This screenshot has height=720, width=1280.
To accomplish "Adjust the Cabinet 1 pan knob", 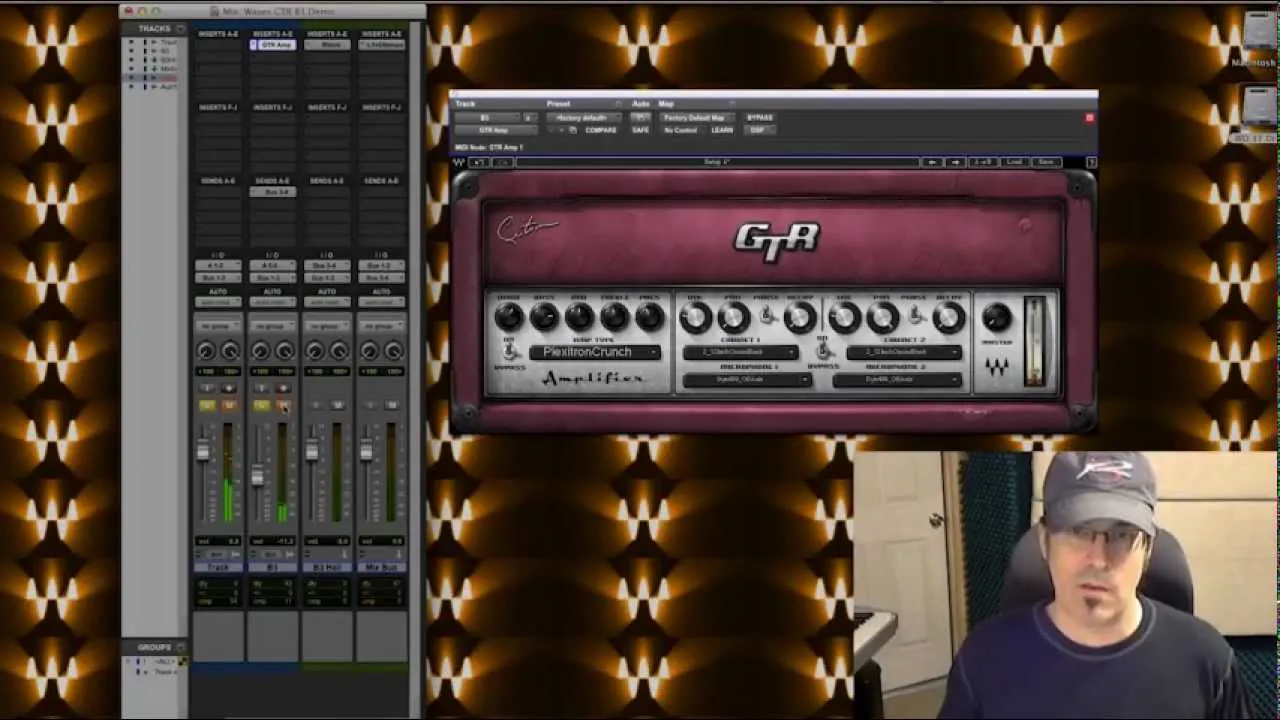I will (x=733, y=318).
